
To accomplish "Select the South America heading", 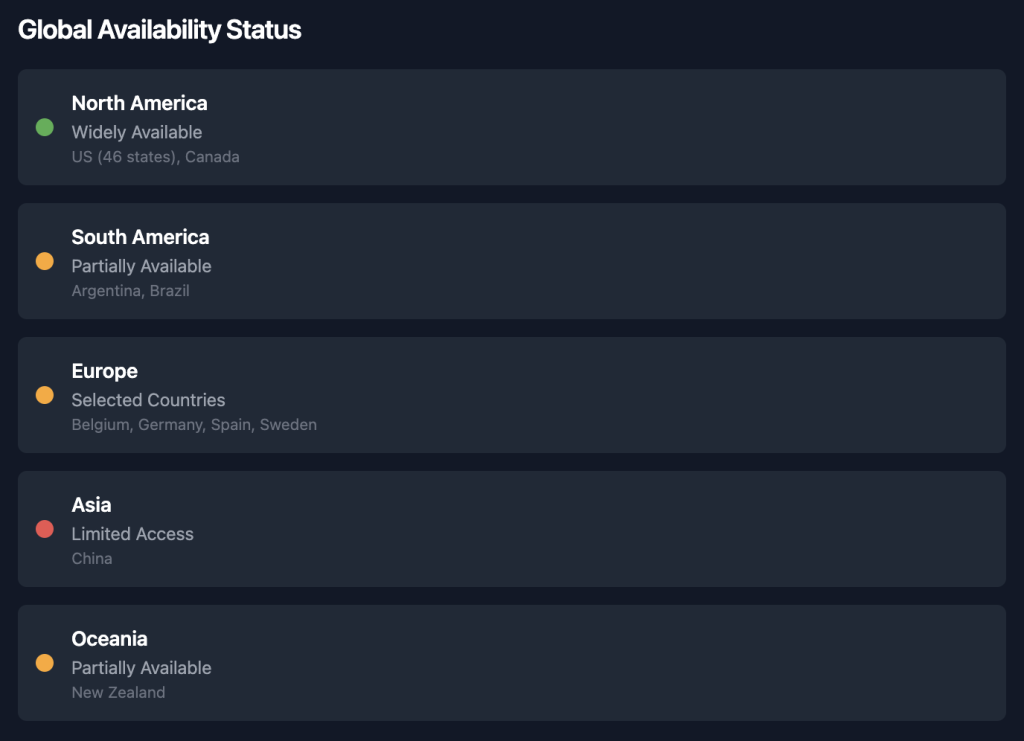I will pos(140,237).
